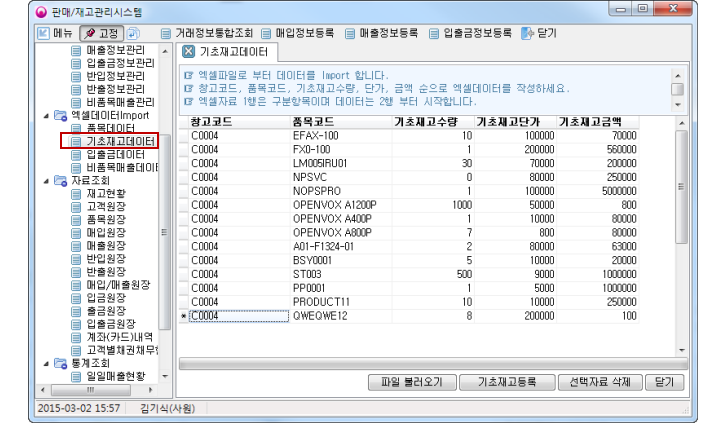
Task: Open 재고현황 in the tree
Action: pos(106,193)
